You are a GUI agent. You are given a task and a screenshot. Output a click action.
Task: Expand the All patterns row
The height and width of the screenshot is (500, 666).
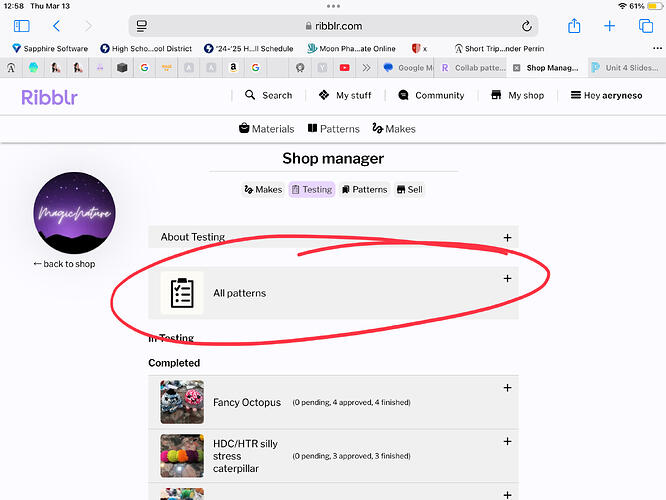click(507, 278)
